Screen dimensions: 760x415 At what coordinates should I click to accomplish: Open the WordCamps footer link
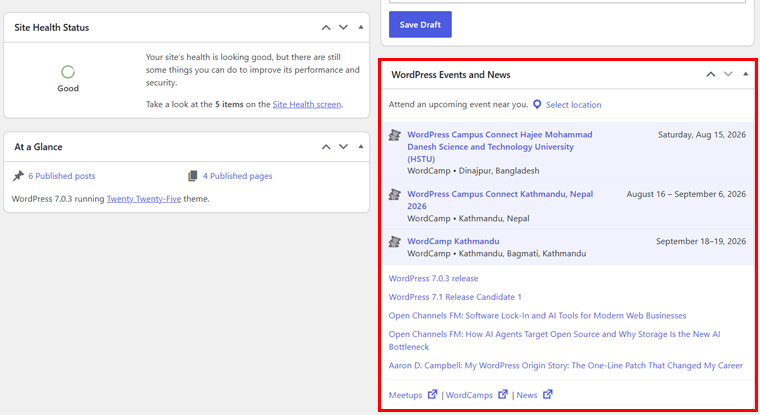469,395
